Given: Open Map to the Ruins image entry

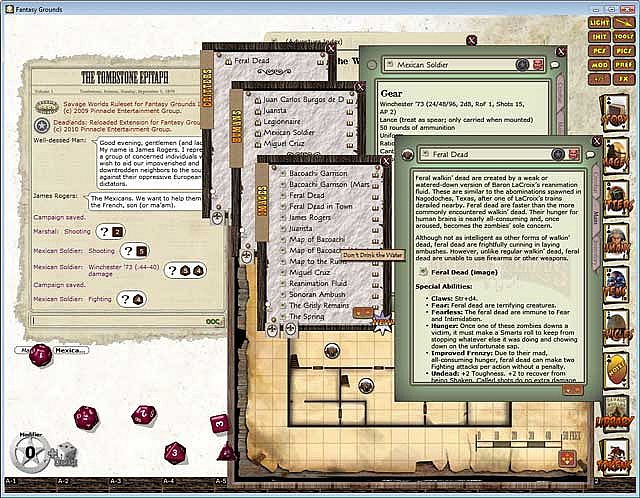Looking at the screenshot, I should coord(318,262).
